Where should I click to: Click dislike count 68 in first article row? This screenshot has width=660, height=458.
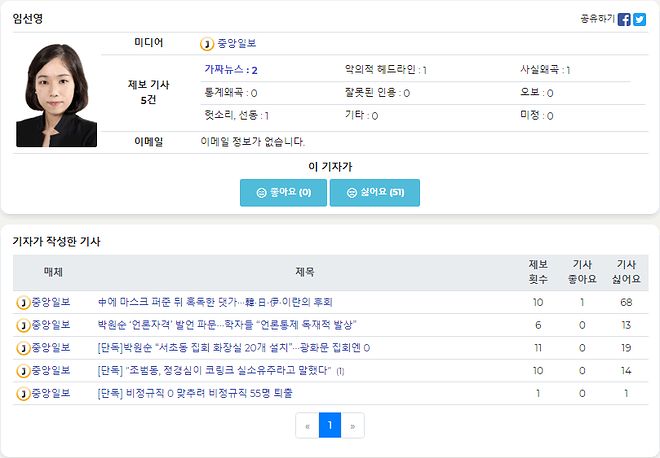point(626,302)
